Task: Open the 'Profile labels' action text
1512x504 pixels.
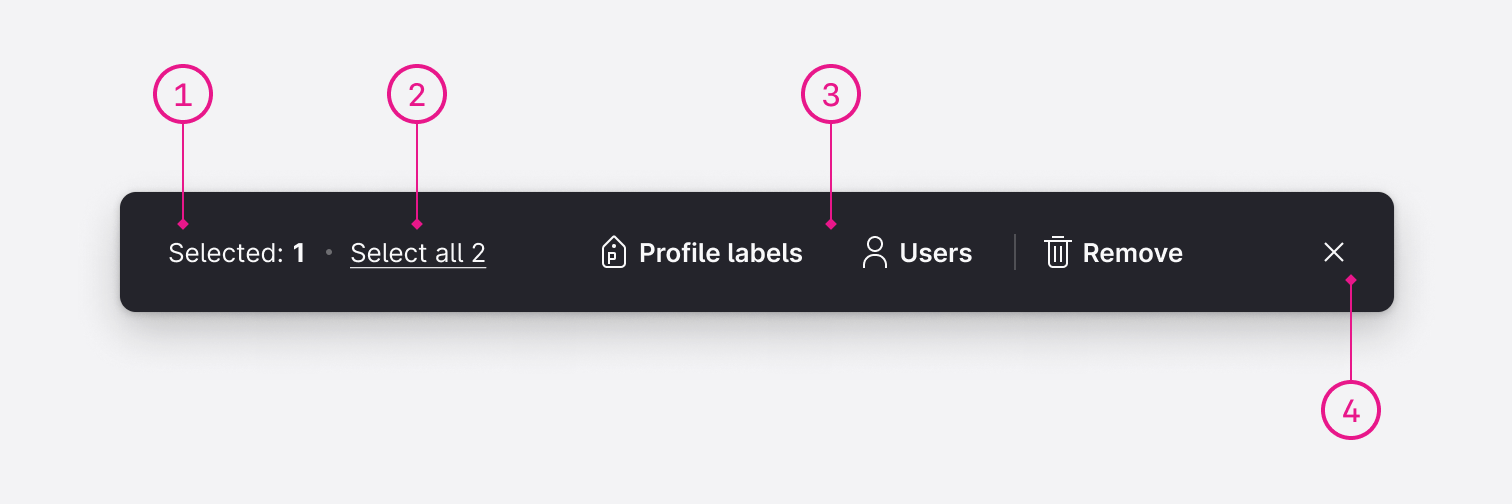Action: (x=720, y=253)
